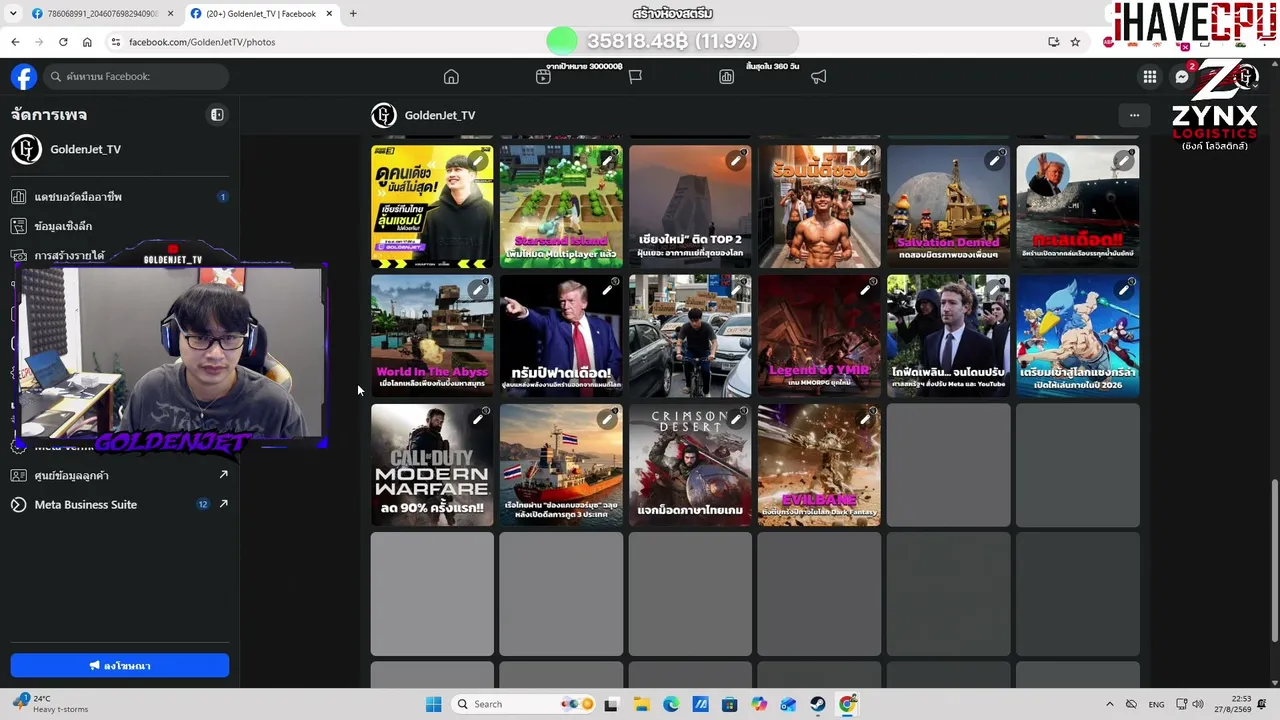The width and height of the screenshot is (1280, 720).
Task: Open the three-dot options for GoldenJet_TV photos
Action: (x=1134, y=115)
